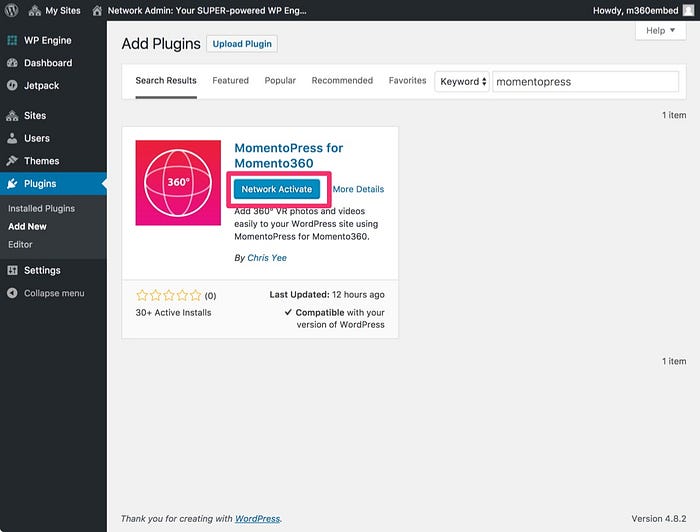The height and width of the screenshot is (532, 700).
Task: Click the plugin search field containing momentopress
Action: pos(586,82)
